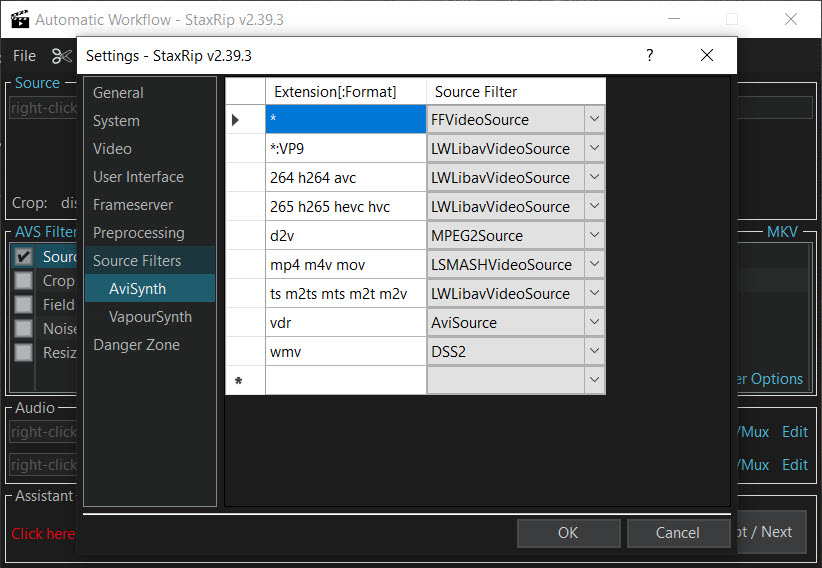The width and height of the screenshot is (822, 568).
Task: Click the StaxRip clapperboard app icon
Action: (20, 19)
